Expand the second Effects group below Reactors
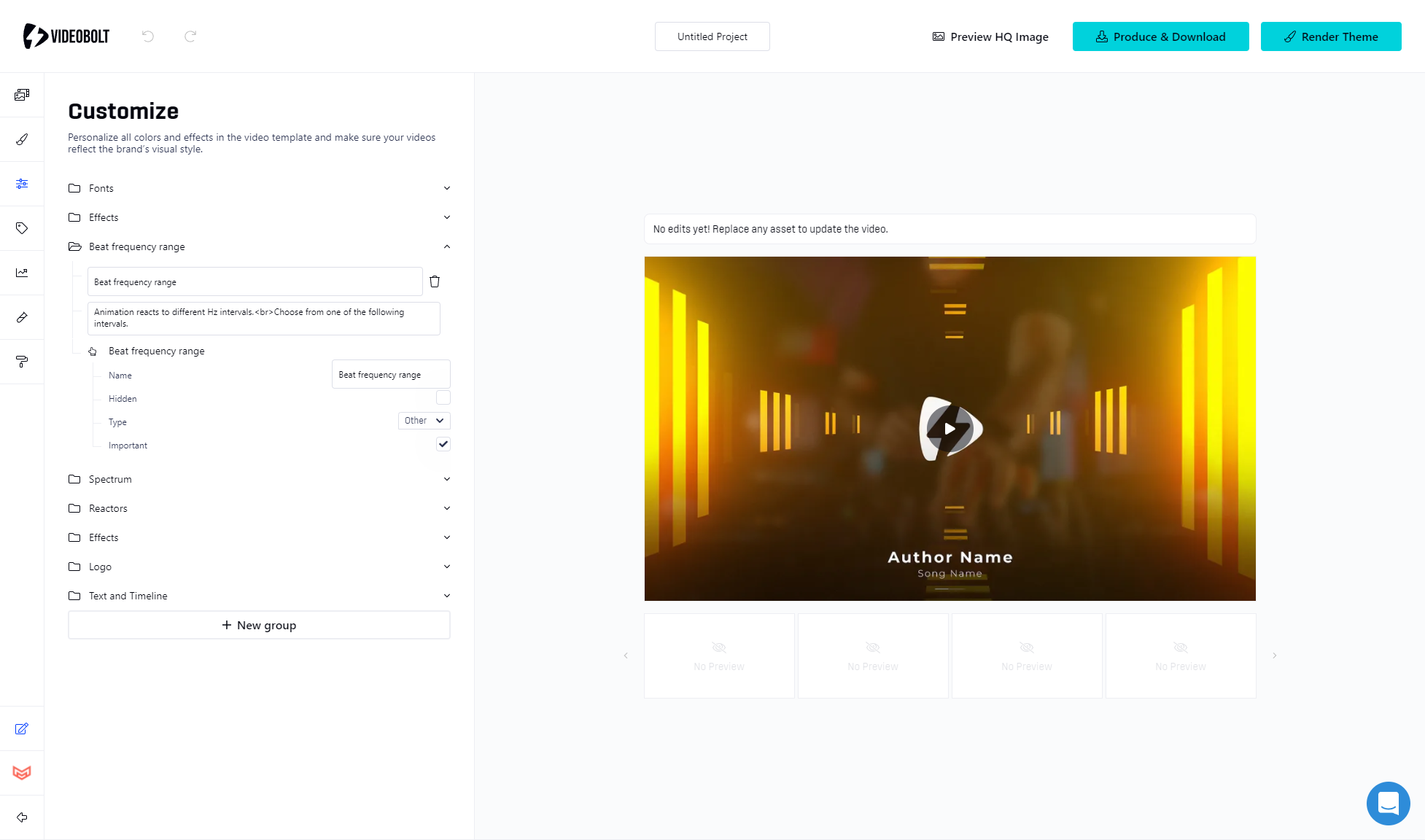The width and height of the screenshot is (1425, 840). click(447, 537)
